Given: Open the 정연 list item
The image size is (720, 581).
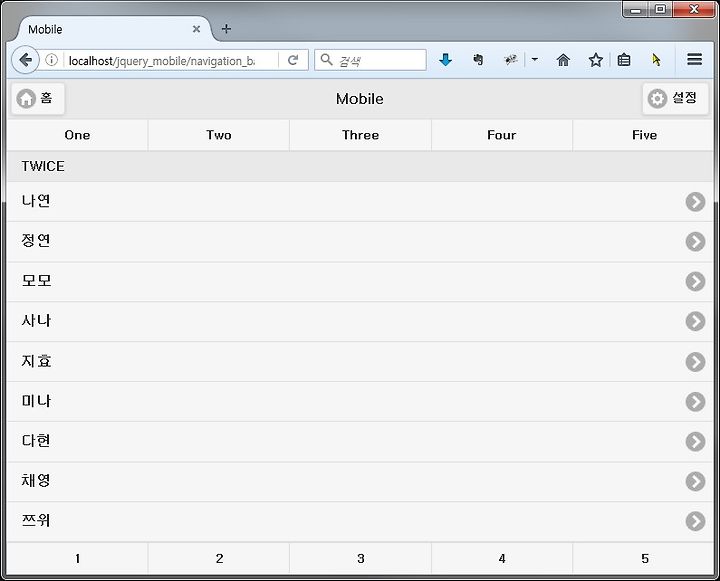Looking at the screenshot, I should pos(360,242).
